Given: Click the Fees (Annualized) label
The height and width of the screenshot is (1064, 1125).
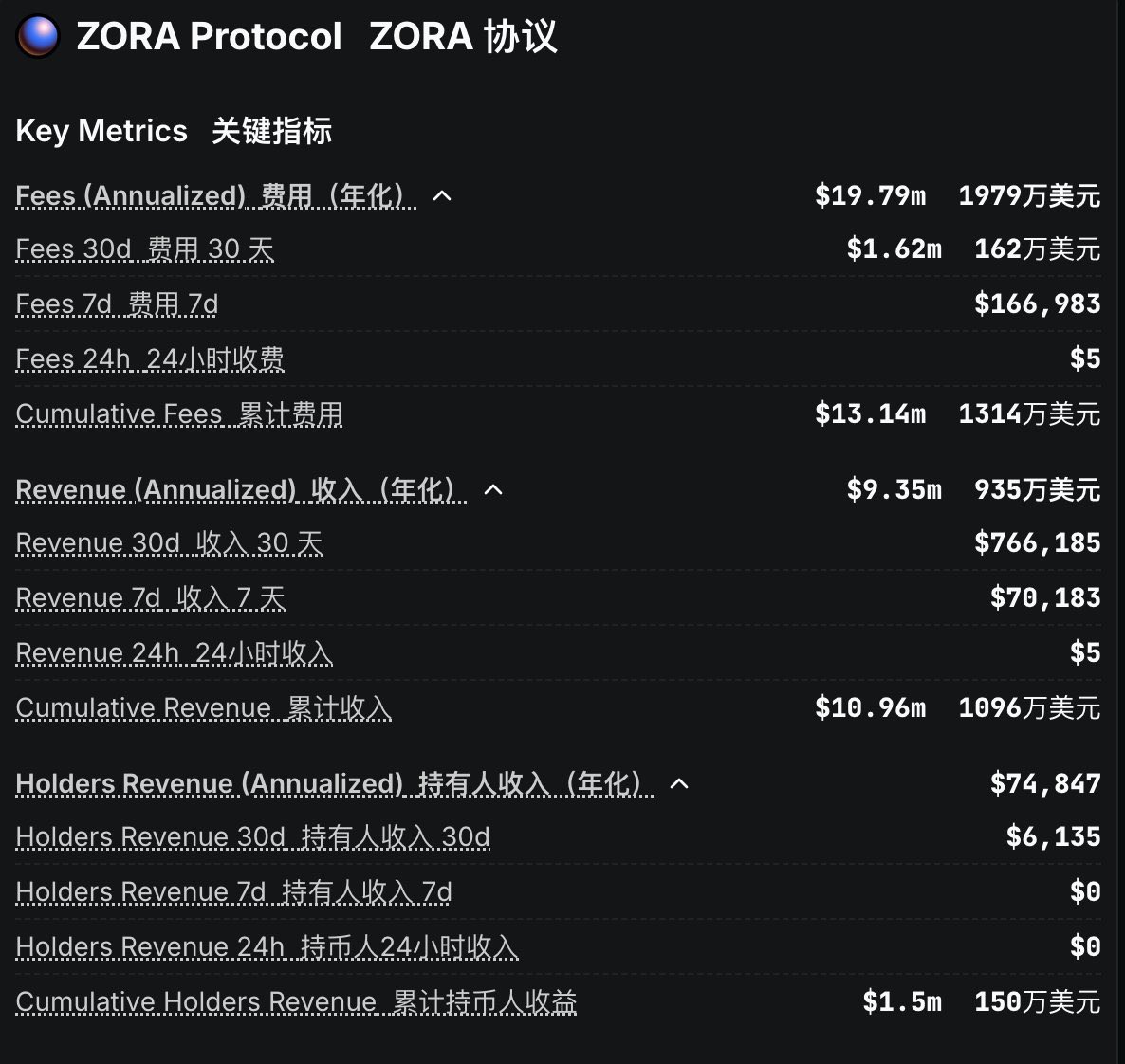Looking at the screenshot, I should click(215, 196).
